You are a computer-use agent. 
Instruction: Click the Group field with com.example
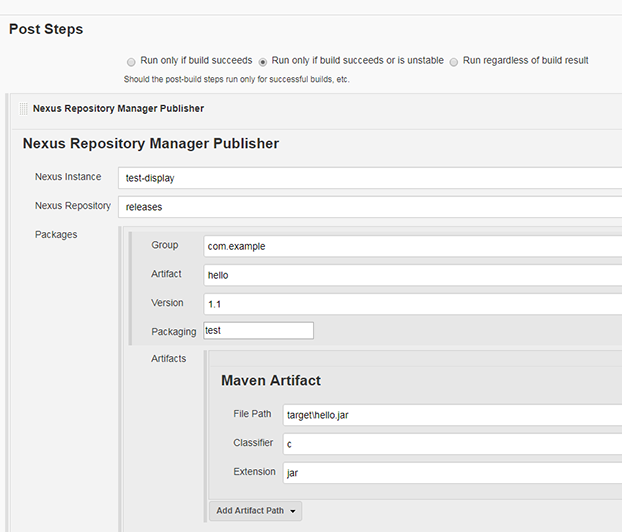(x=413, y=246)
